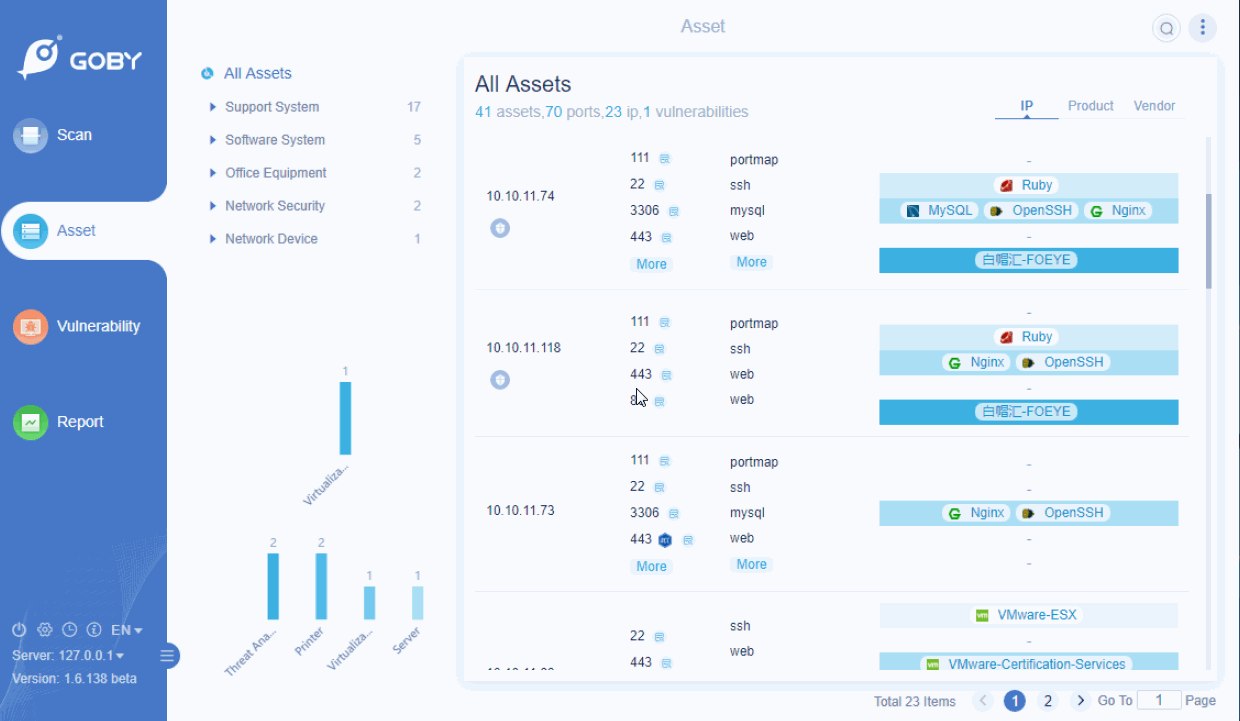Expand the Support System tree item

click(x=213, y=107)
